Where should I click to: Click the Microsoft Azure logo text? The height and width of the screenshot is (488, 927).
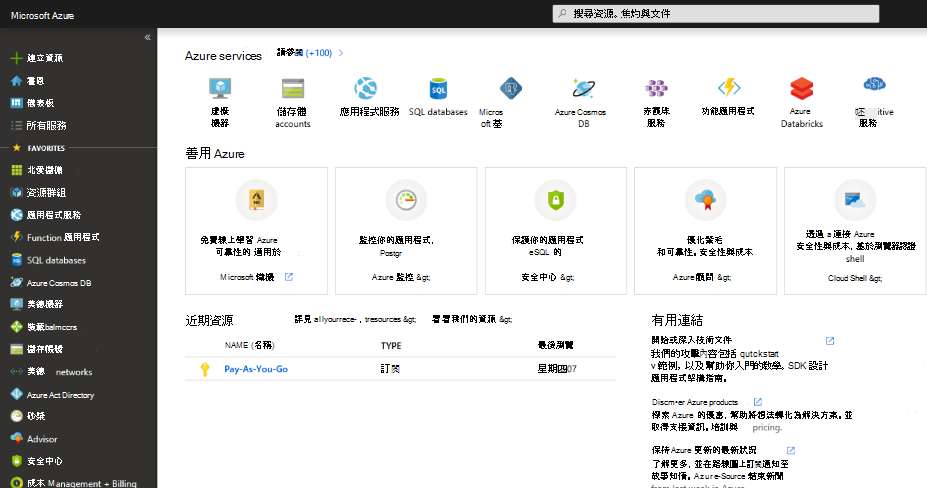click(x=43, y=16)
